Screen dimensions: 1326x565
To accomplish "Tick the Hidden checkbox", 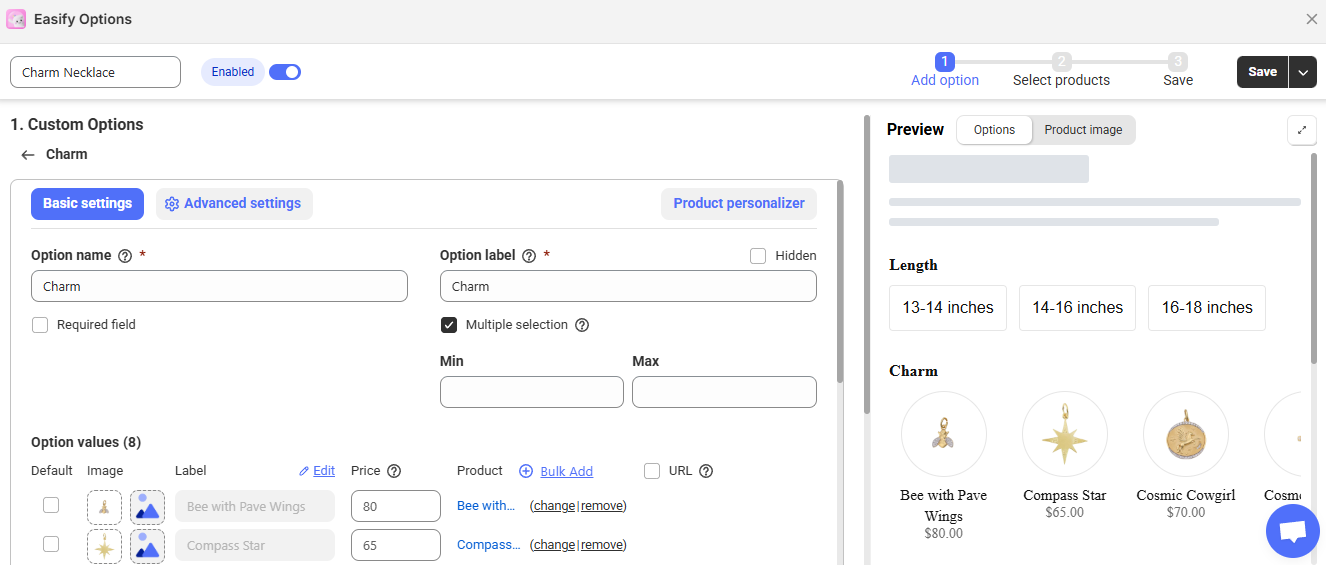I will tap(758, 256).
